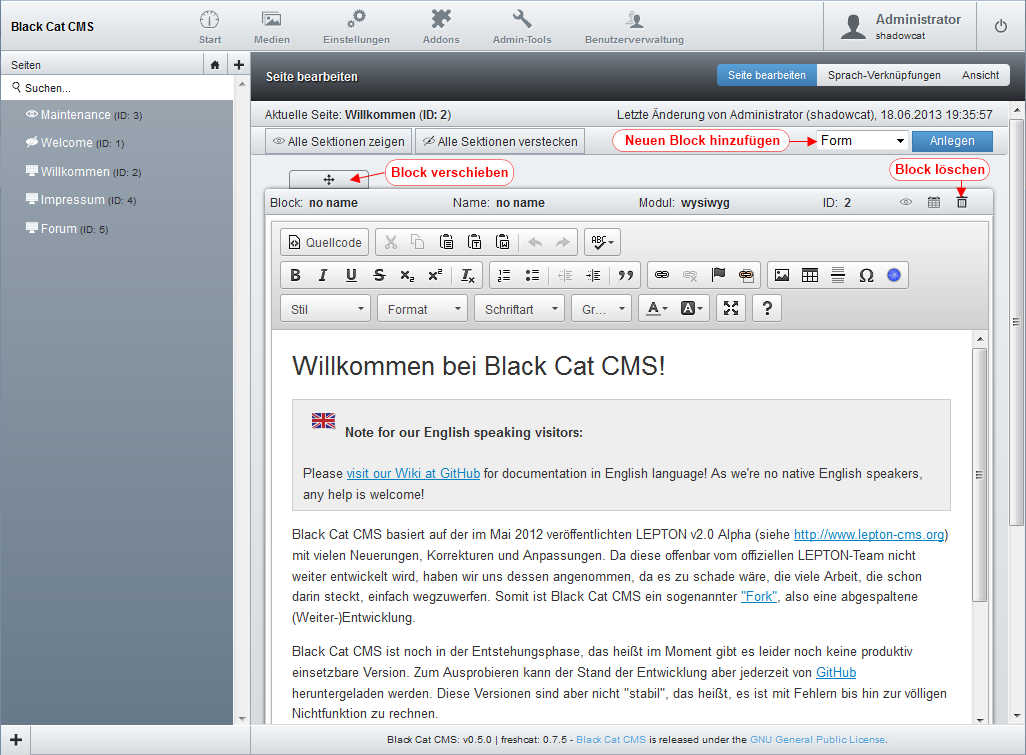Click the Block verschieben move handle
Viewport: 1026px width, 755px height.
(x=328, y=179)
